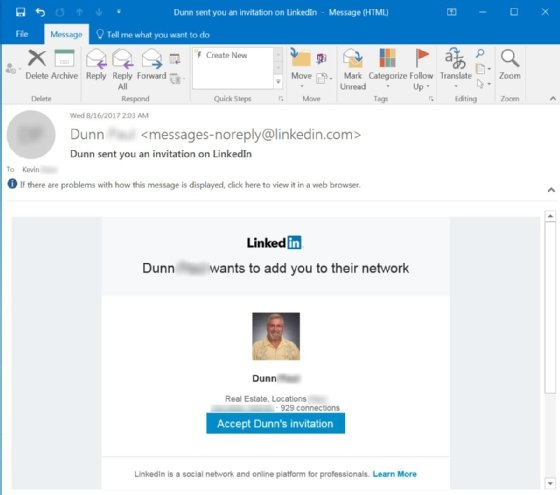
Task: Open the Learn More link
Action: 394,474
